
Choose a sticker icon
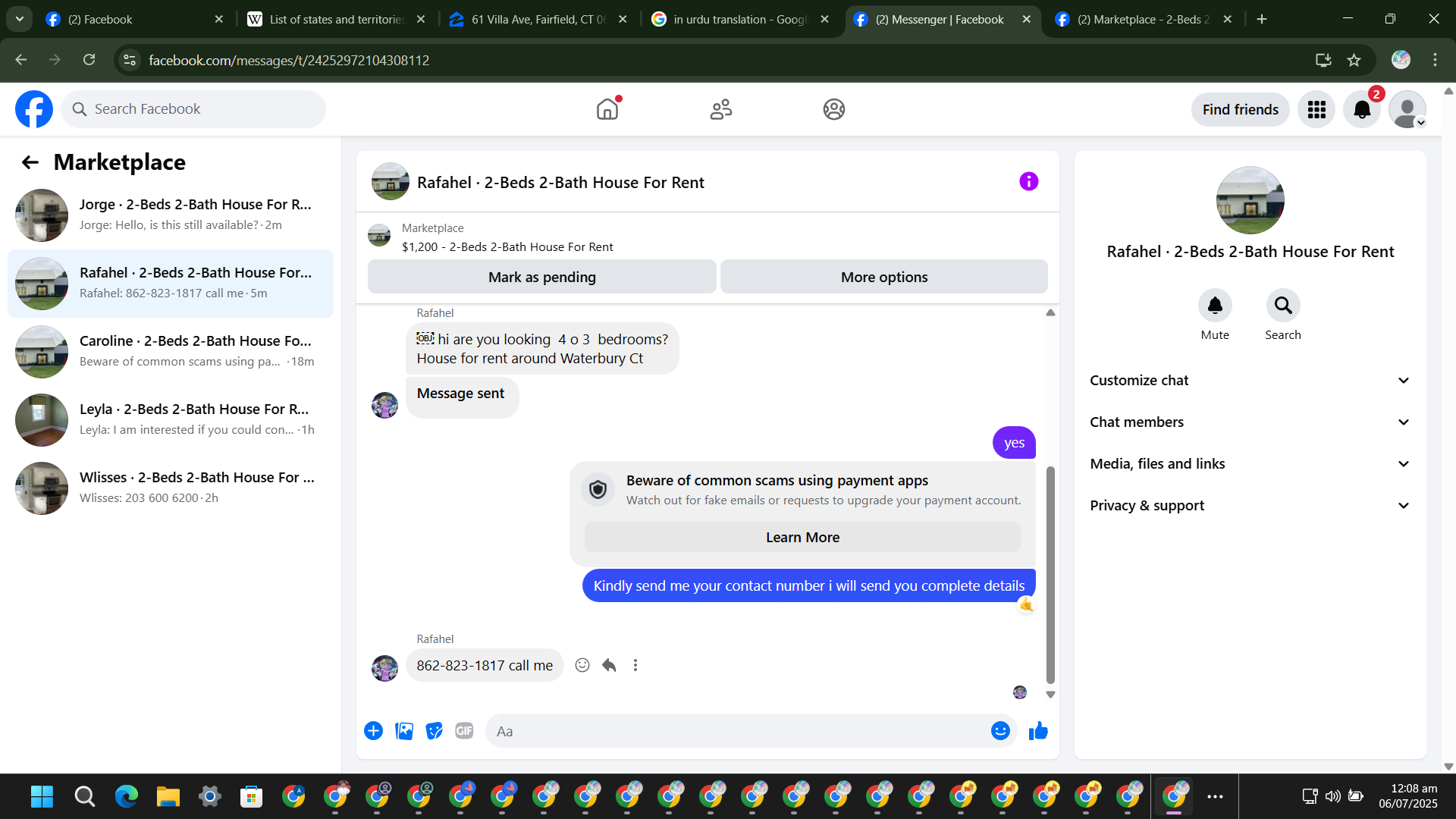434,731
